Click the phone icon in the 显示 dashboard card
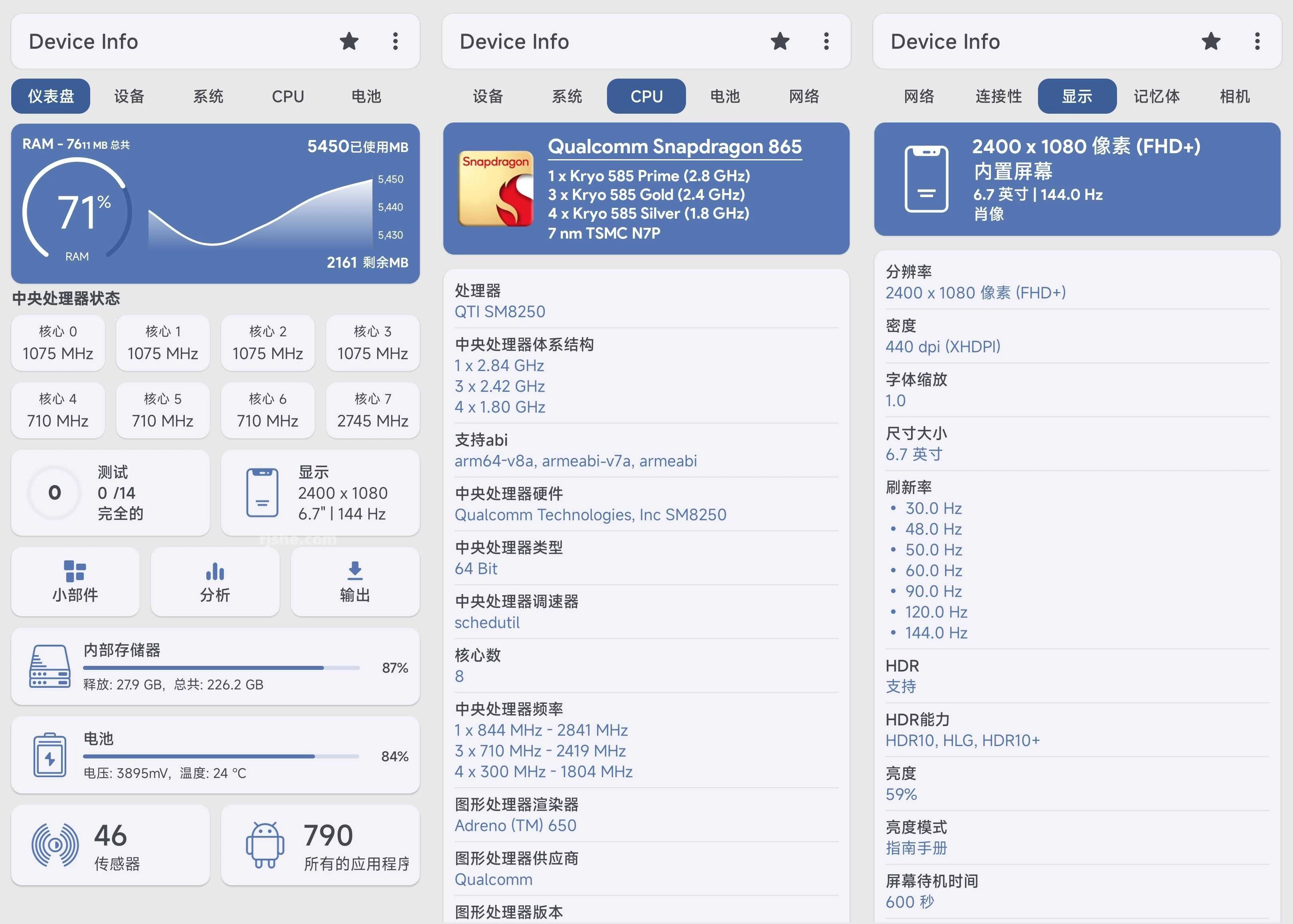 point(262,493)
